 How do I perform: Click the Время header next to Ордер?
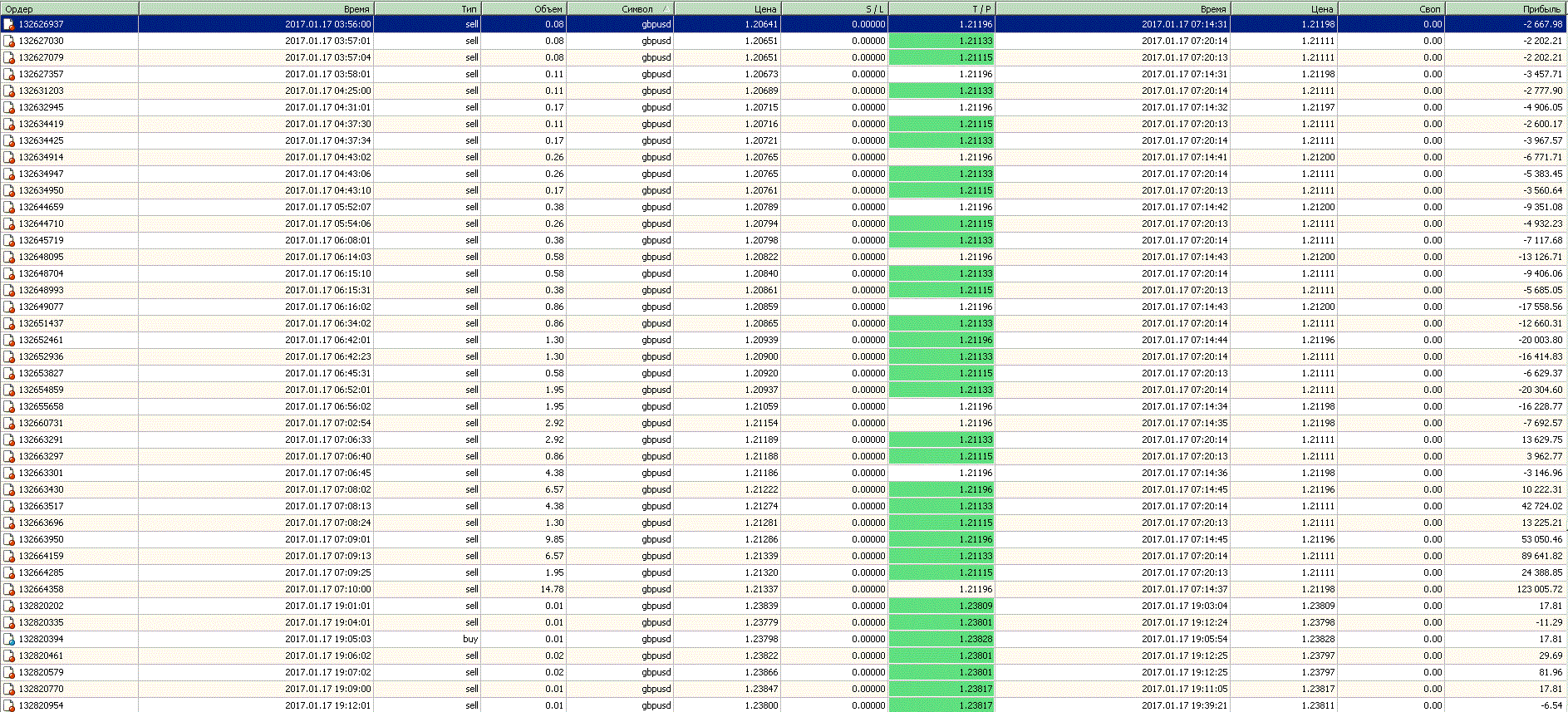click(256, 8)
